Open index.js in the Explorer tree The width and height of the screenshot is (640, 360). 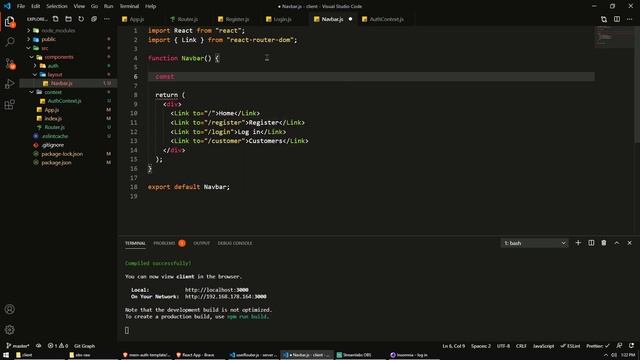[x=53, y=118]
